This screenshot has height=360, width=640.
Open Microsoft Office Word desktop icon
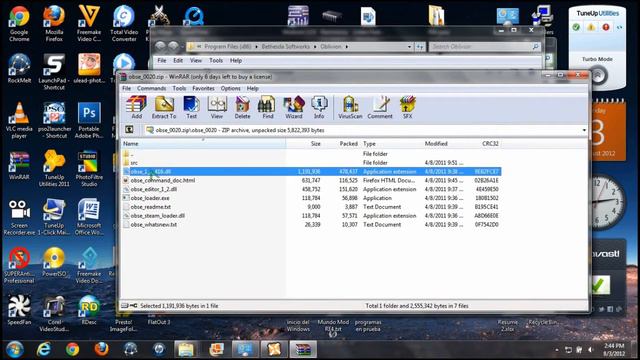tap(89, 217)
